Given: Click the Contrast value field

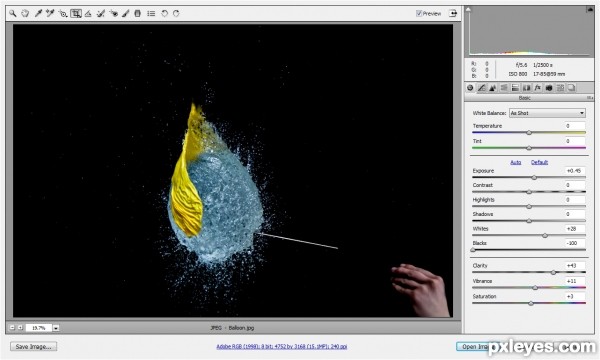Looking at the screenshot, I should pos(575,185).
